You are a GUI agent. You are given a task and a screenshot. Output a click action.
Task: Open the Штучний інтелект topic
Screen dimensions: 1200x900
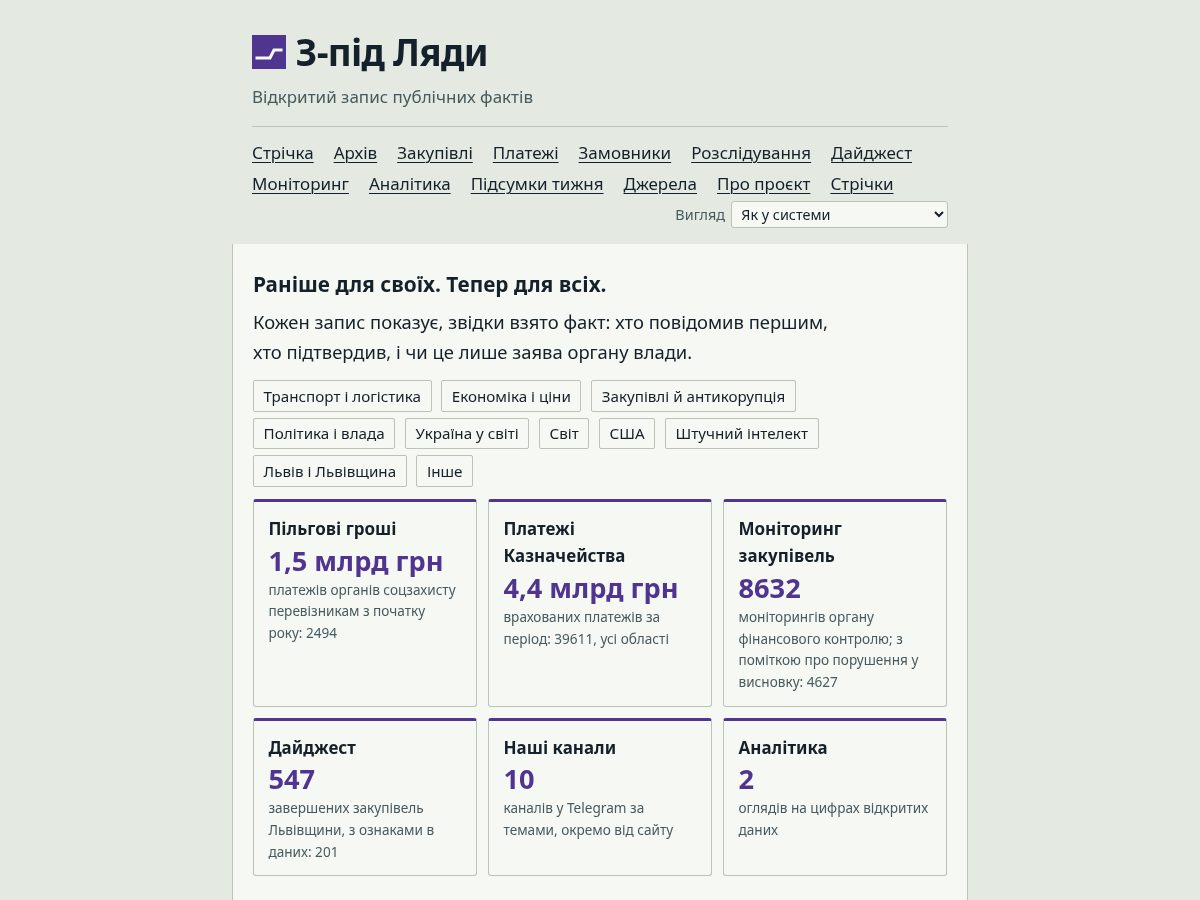click(742, 434)
